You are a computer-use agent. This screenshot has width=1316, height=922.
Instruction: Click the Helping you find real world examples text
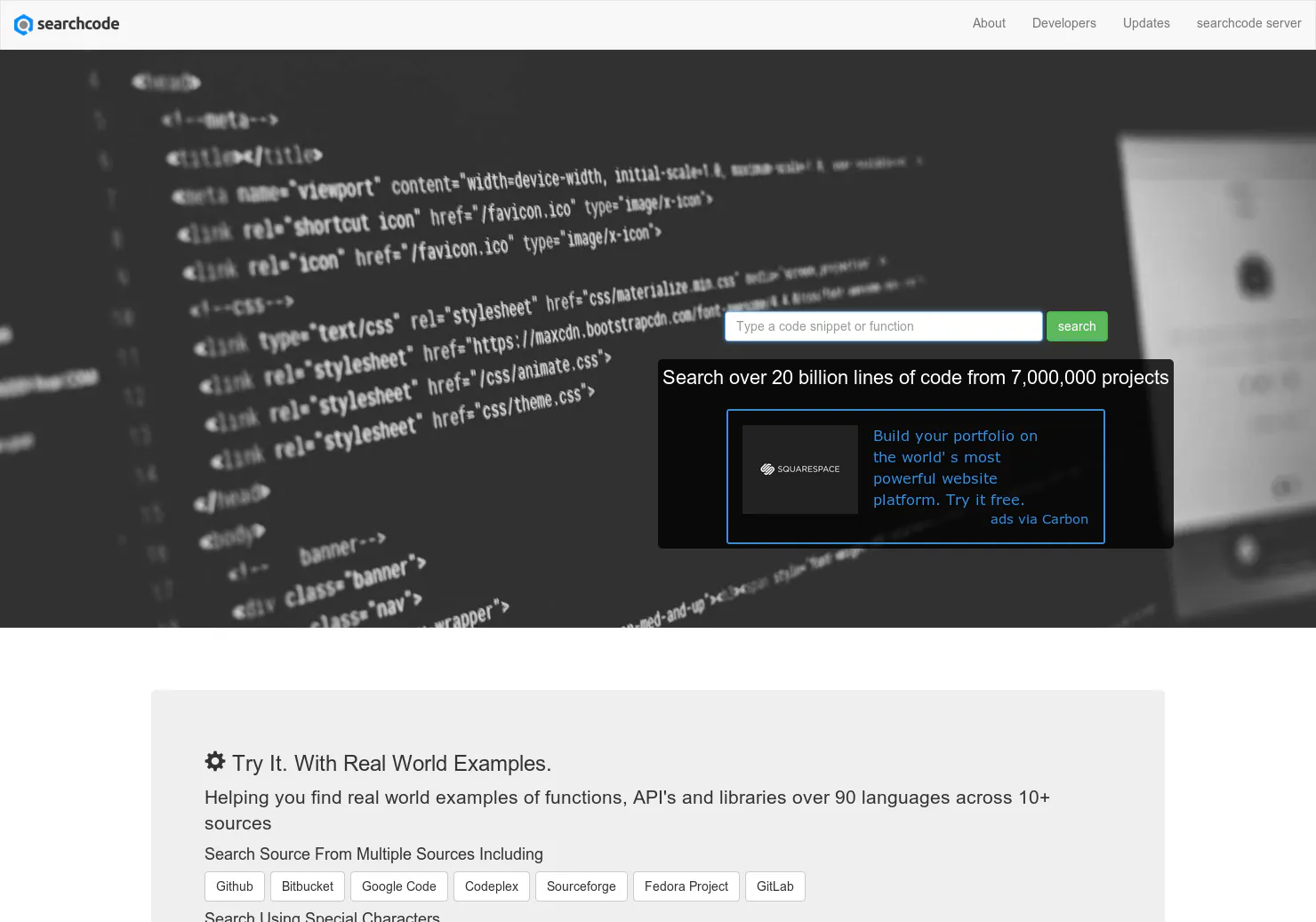click(x=627, y=810)
